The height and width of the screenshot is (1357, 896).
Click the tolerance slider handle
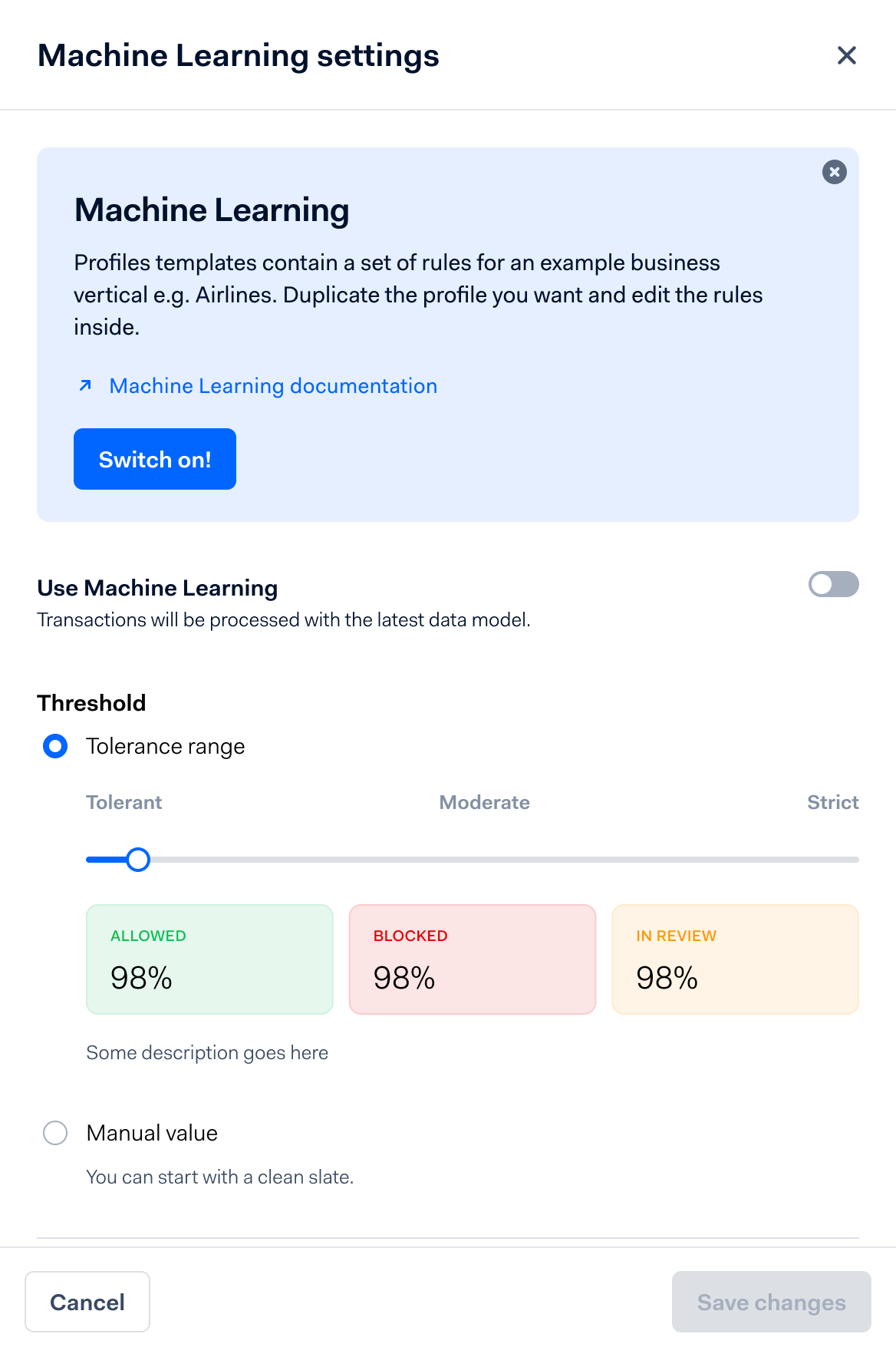[138, 860]
